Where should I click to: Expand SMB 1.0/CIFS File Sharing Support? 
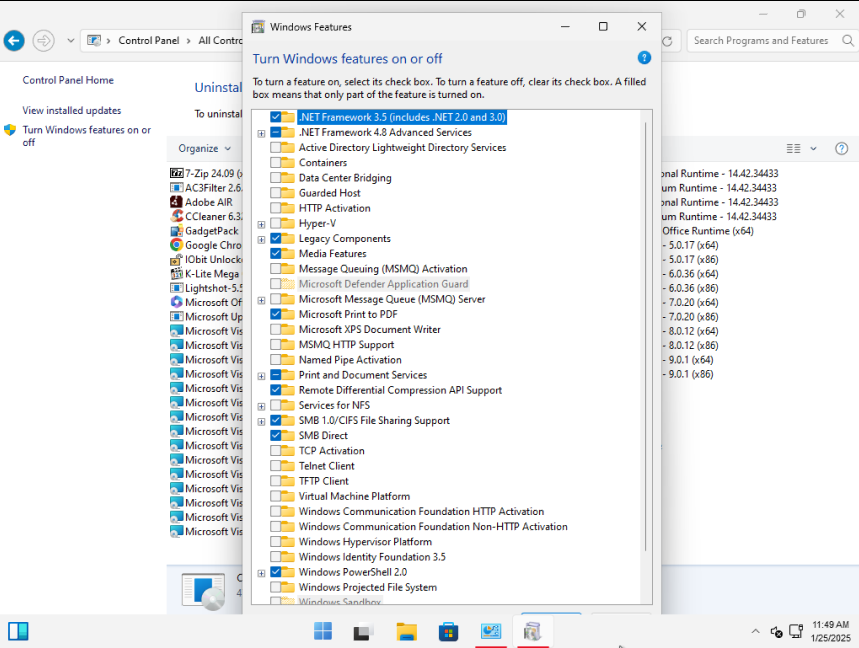pyautogui.click(x=261, y=421)
